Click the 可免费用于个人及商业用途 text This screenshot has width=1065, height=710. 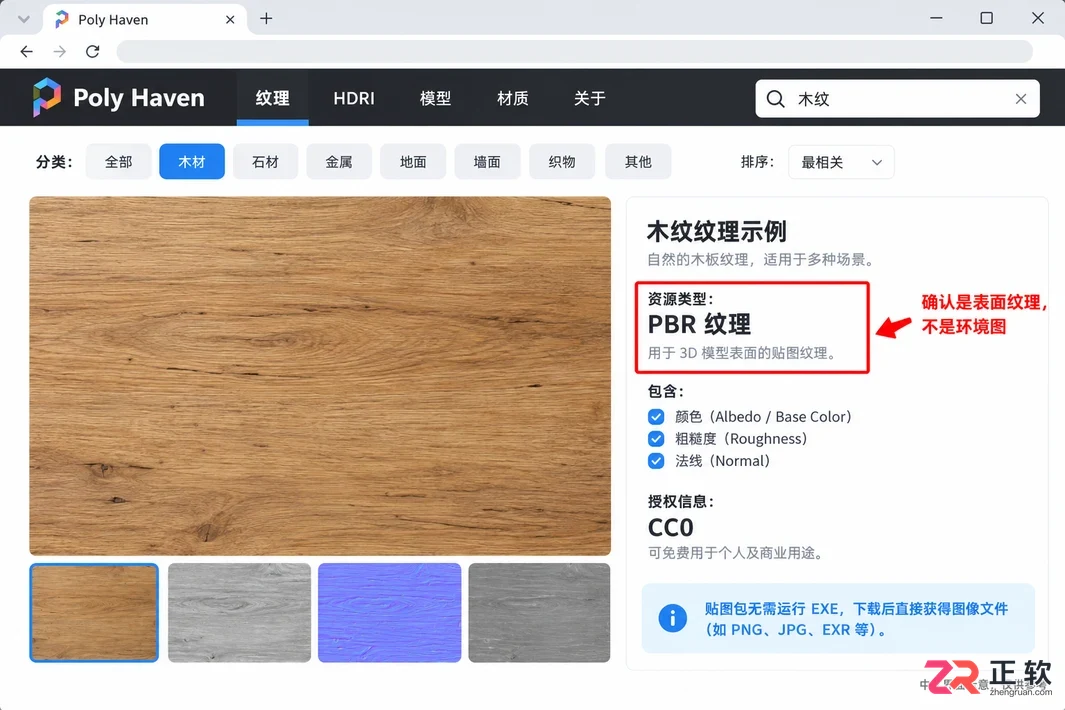738,553
